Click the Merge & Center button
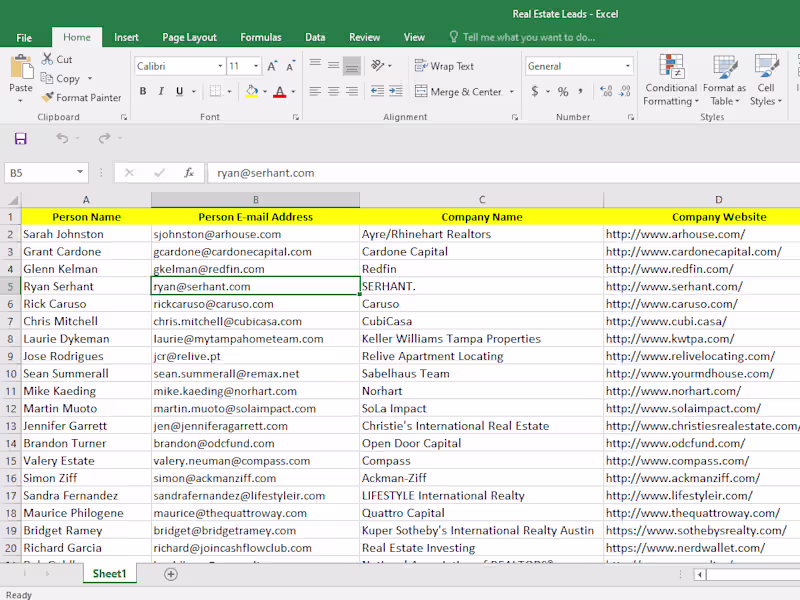The image size is (800, 600). [458, 92]
